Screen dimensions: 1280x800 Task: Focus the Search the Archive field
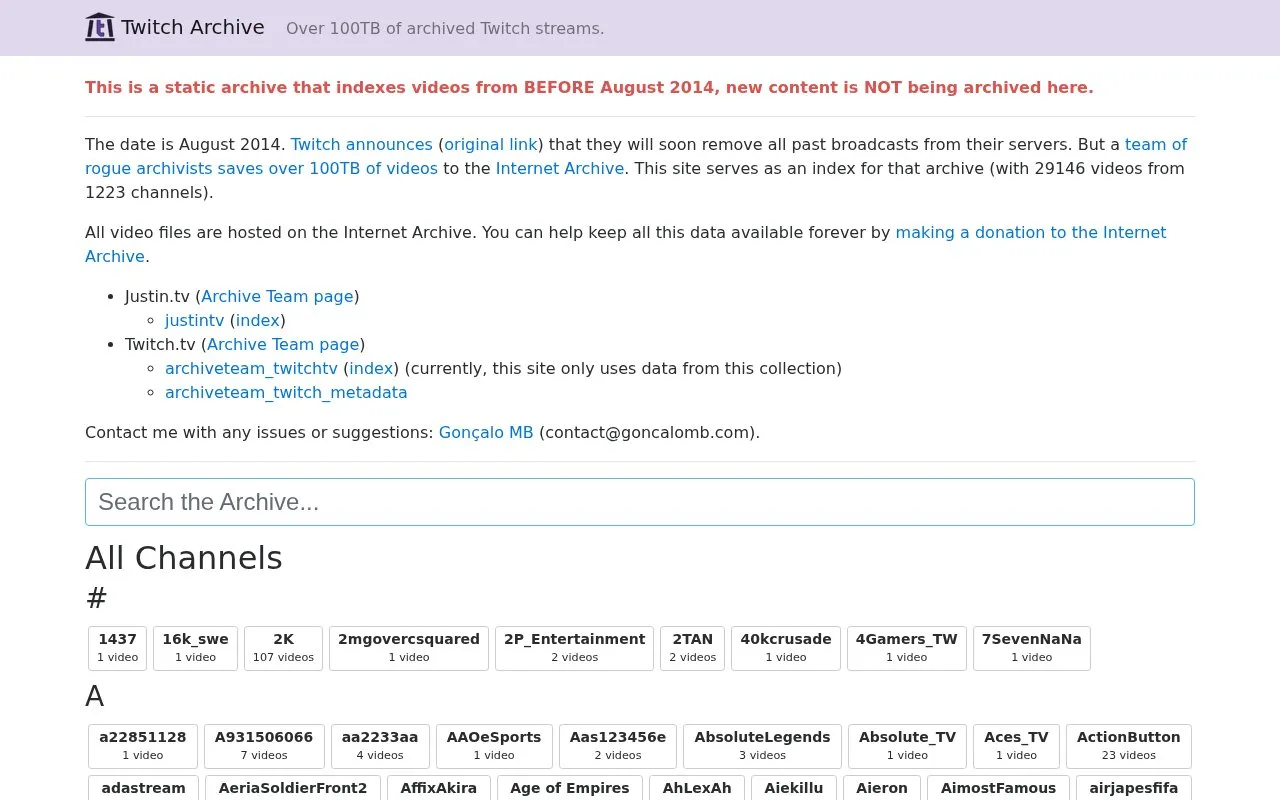[640, 502]
